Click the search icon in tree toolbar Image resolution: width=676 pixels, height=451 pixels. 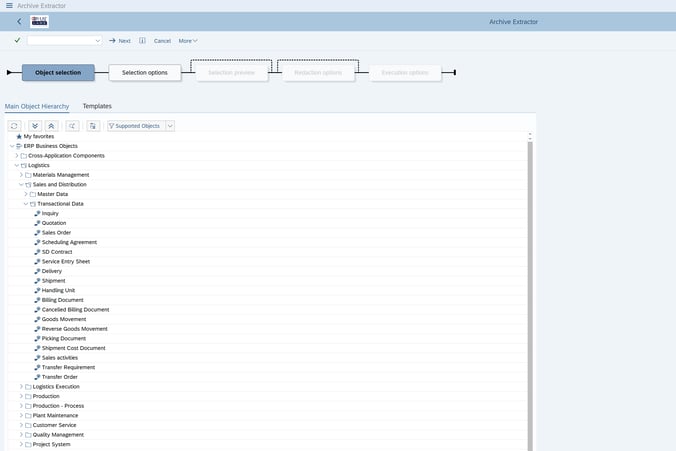[x=72, y=126]
